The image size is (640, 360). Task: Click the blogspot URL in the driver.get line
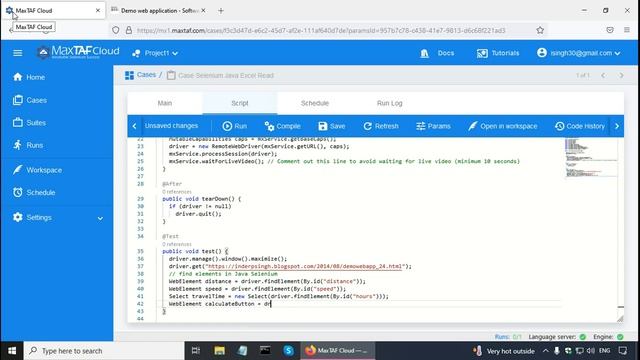coord(304,266)
